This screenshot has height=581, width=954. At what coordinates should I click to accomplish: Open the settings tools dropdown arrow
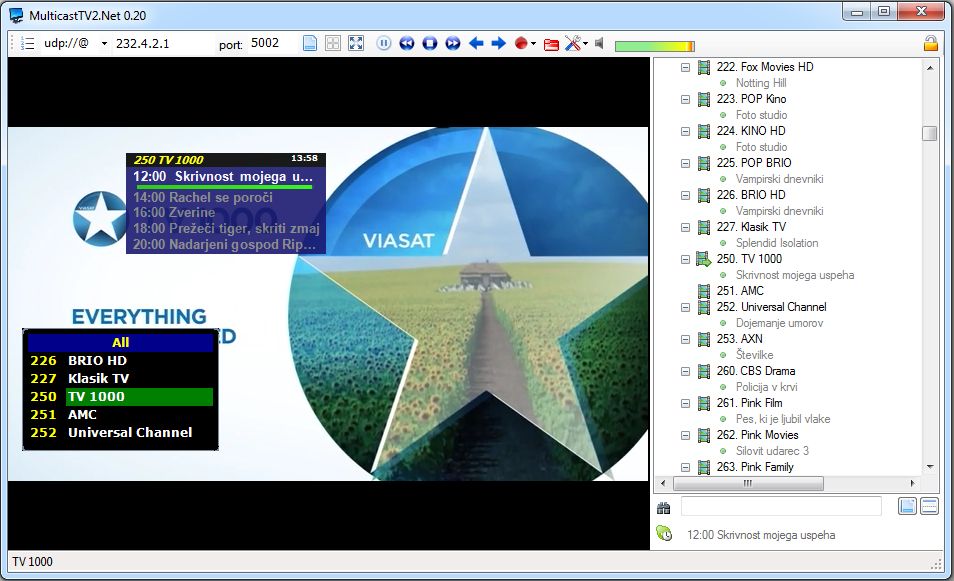coord(585,44)
